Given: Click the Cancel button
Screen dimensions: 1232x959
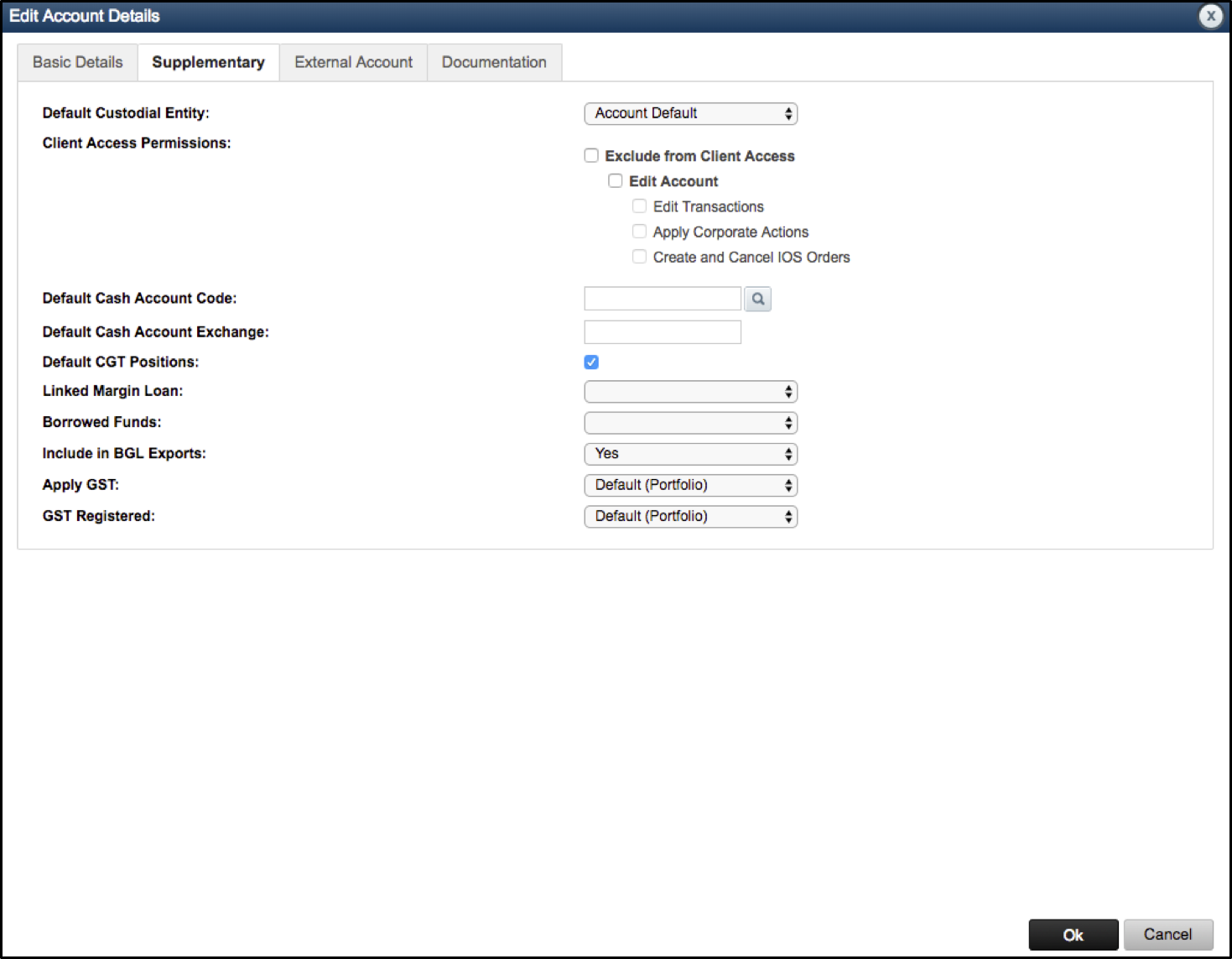Looking at the screenshot, I should [x=1167, y=935].
